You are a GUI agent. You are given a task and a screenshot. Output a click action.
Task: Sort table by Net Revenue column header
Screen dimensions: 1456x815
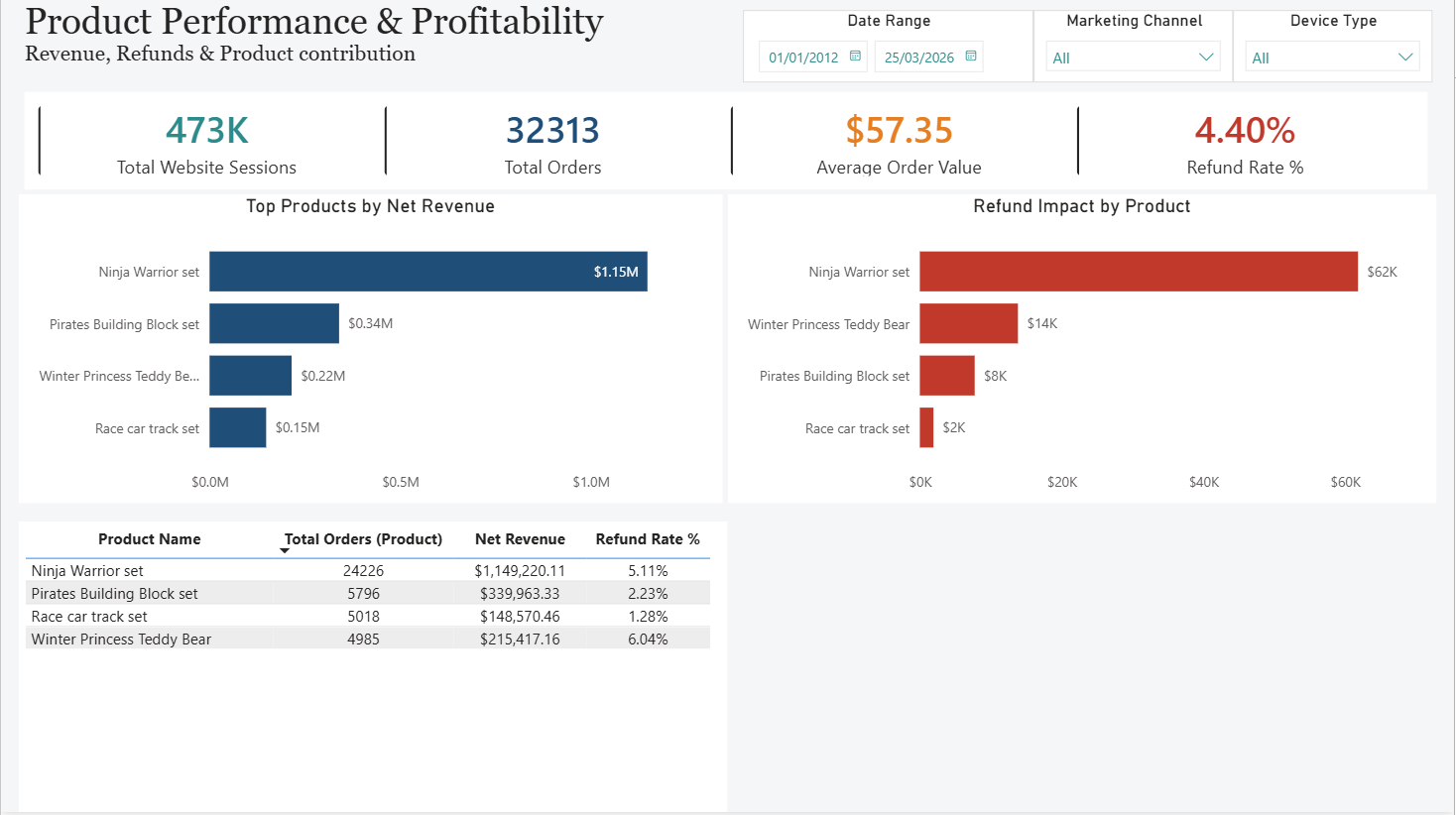pyautogui.click(x=520, y=539)
